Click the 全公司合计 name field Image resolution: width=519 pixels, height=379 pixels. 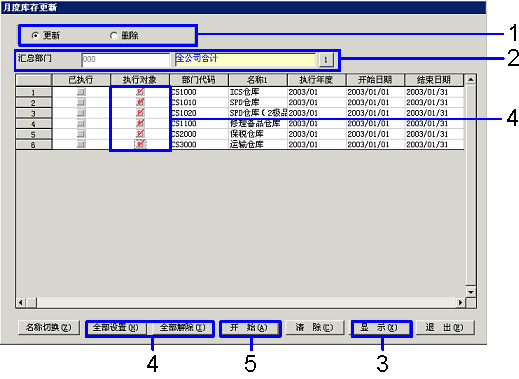[245, 60]
